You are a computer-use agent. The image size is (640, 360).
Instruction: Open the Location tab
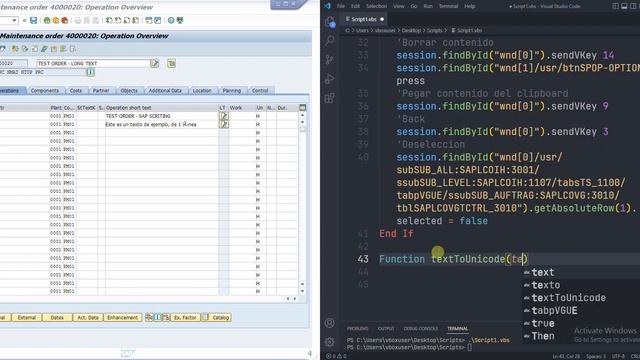202,91
